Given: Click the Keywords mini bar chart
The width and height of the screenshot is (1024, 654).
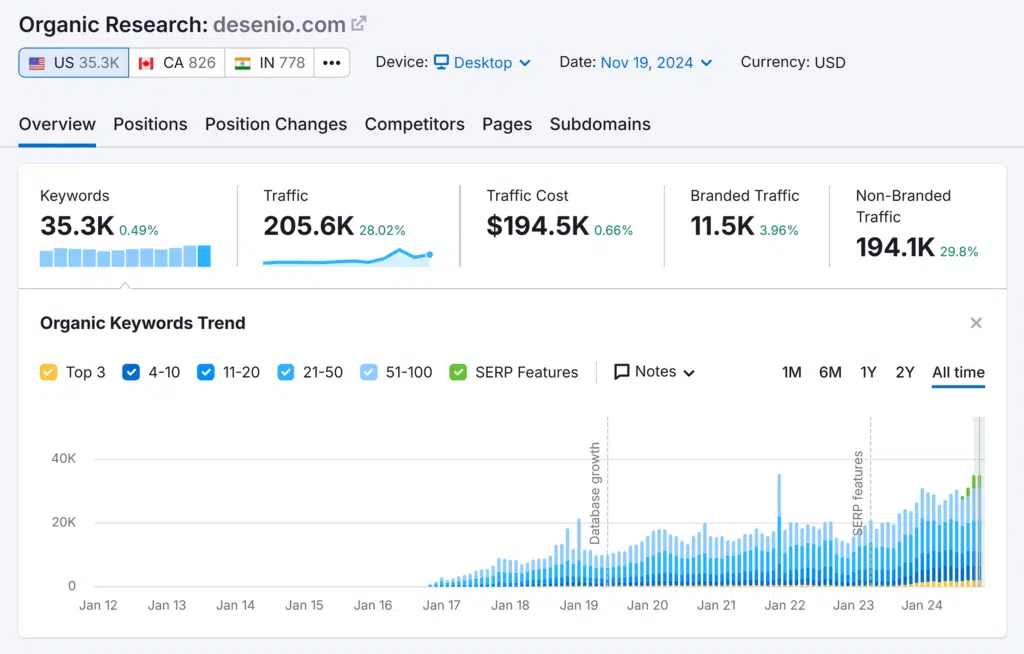Looking at the screenshot, I should tap(125, 257).
